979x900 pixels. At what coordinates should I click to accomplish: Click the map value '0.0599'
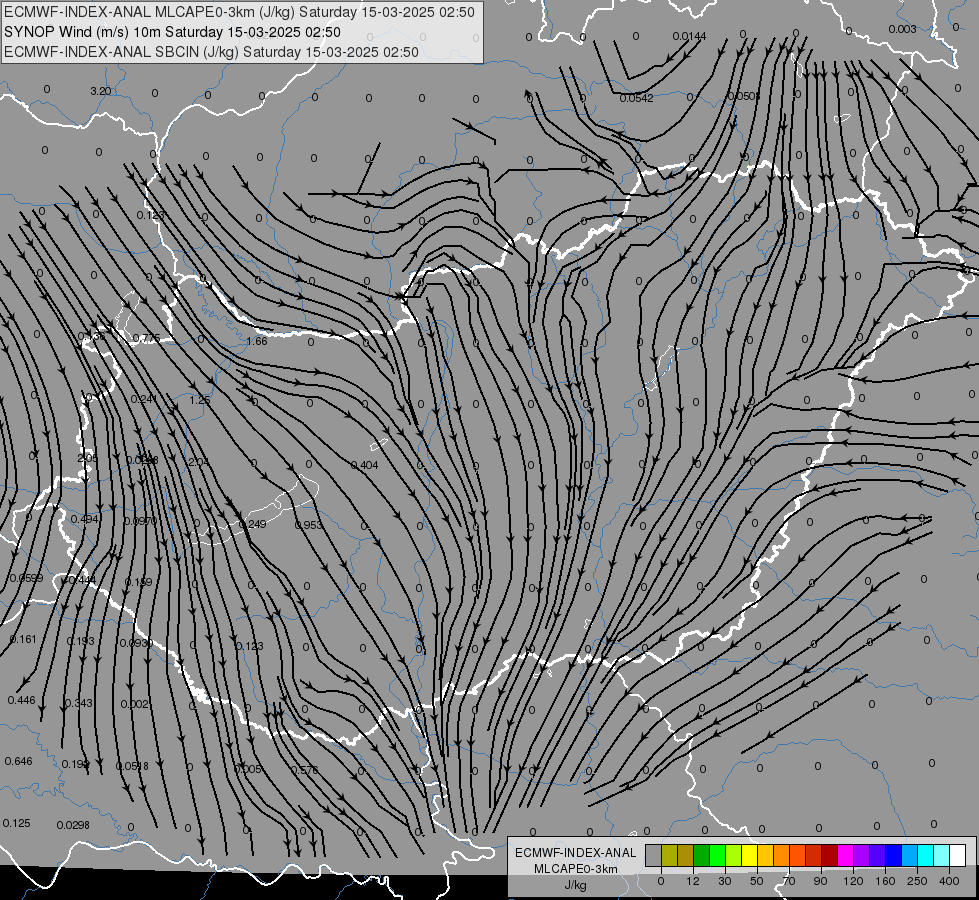click(27, 578)
